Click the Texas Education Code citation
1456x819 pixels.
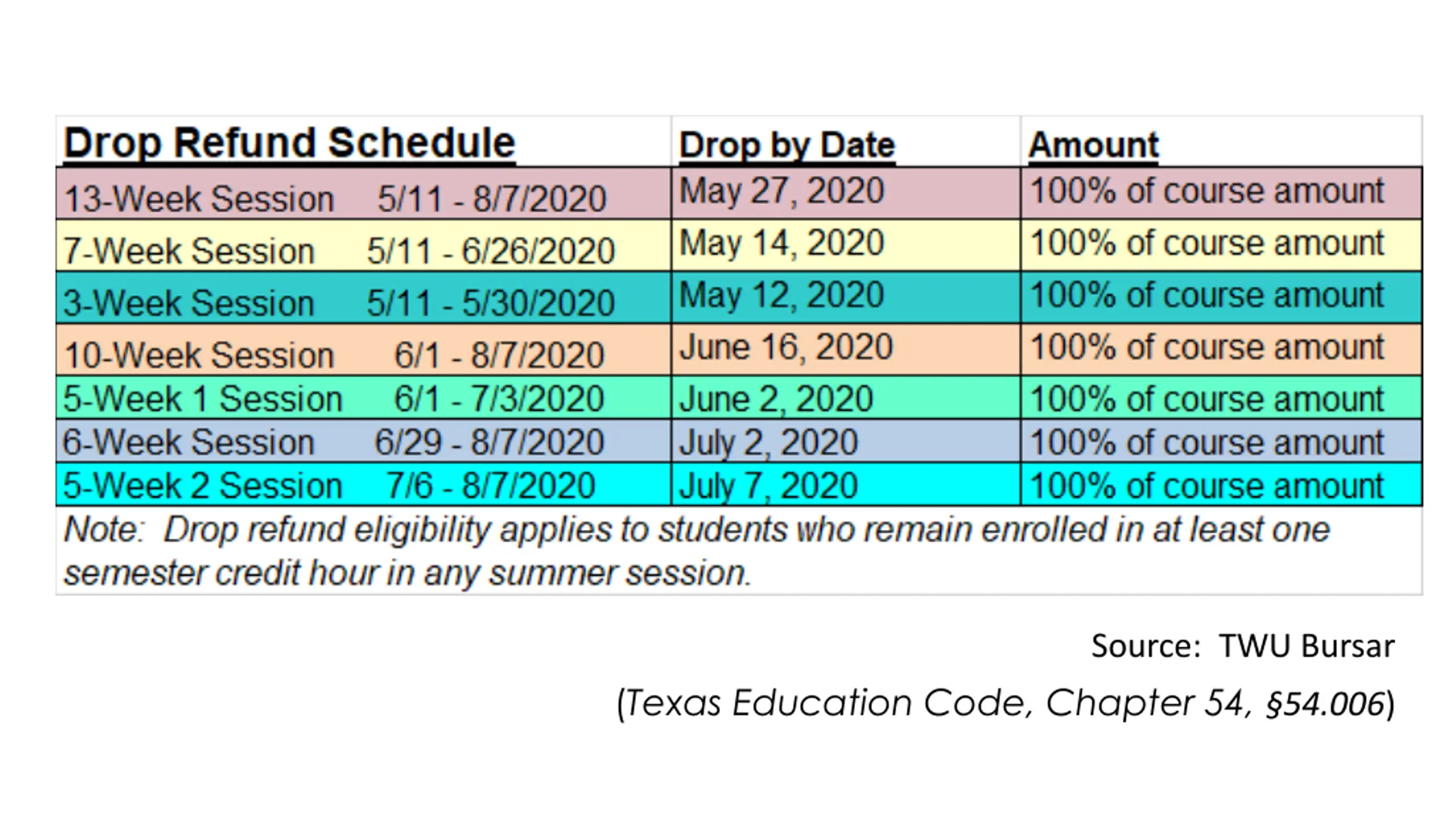click(1006, 704)
